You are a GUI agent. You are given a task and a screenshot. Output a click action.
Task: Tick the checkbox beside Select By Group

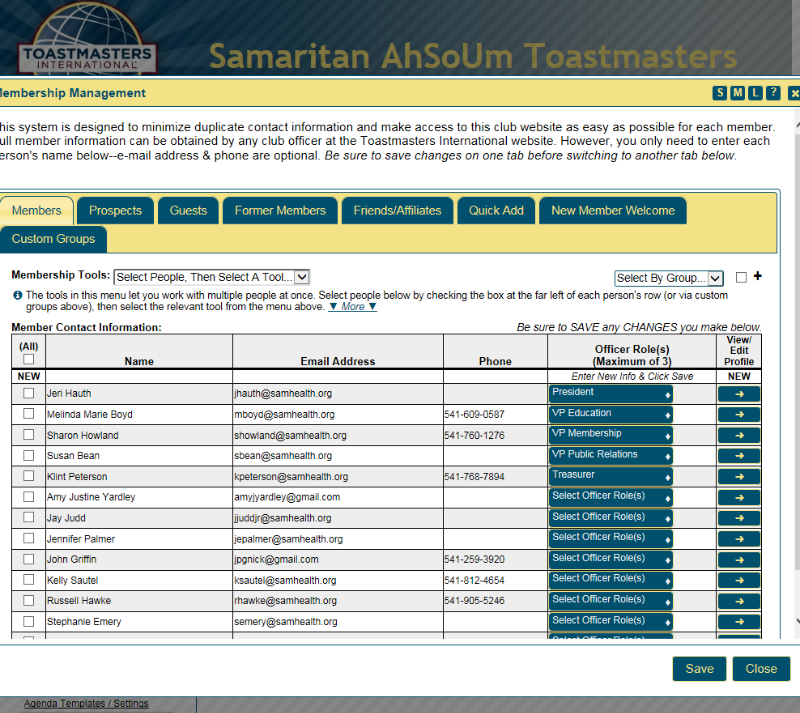tap(741, 277)
